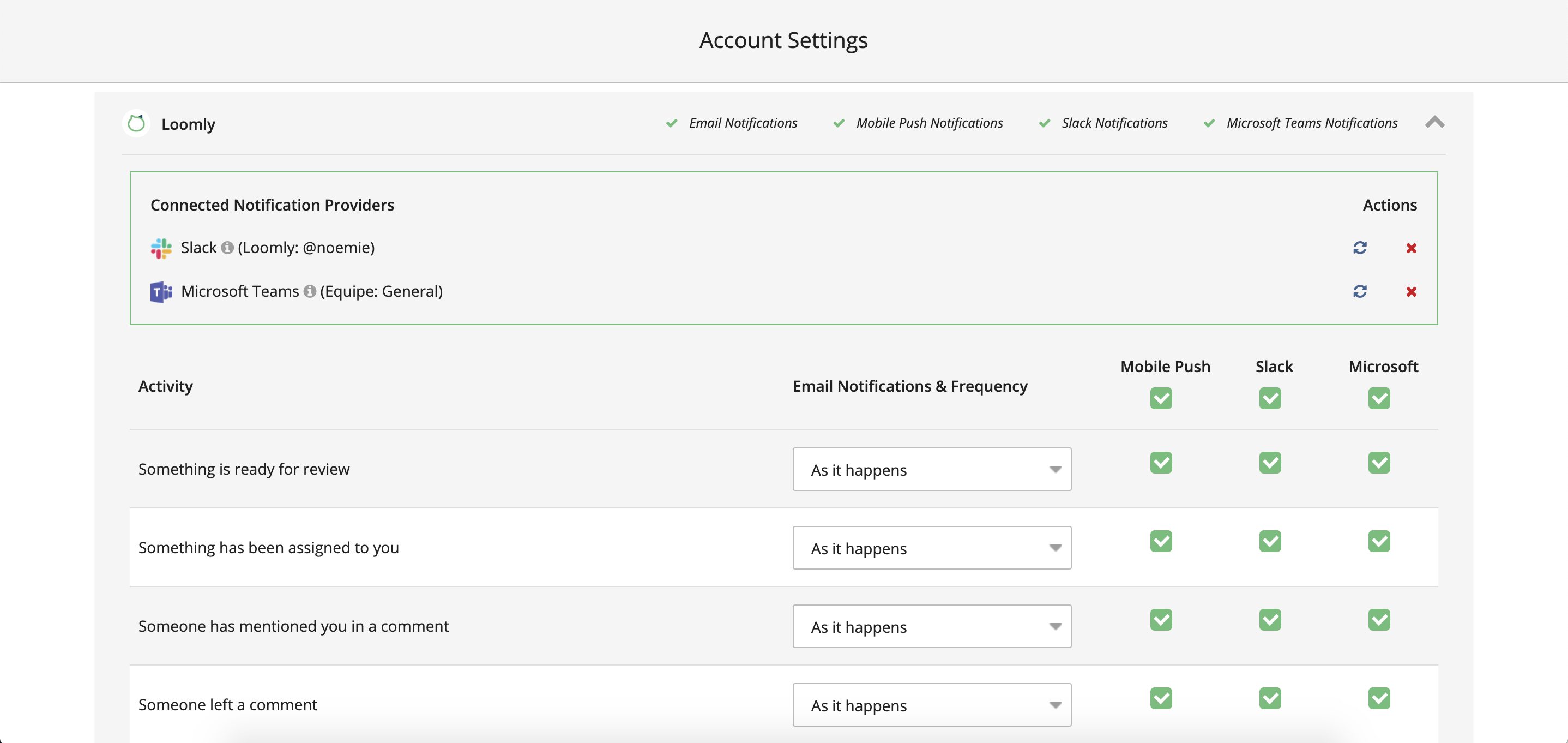
Task: Disconnect Slack with the red X
Action: 1412,248
